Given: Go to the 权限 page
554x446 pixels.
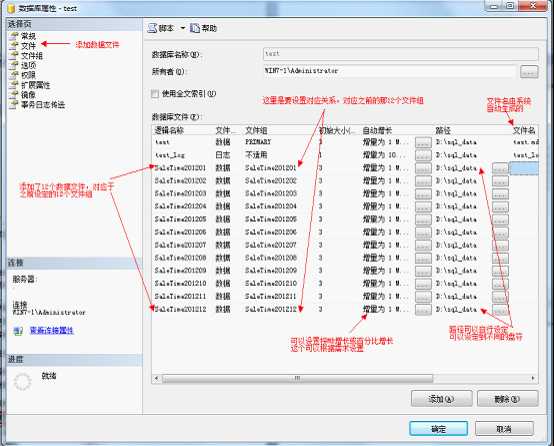Looking at the screenshot, I should [28, 75].
